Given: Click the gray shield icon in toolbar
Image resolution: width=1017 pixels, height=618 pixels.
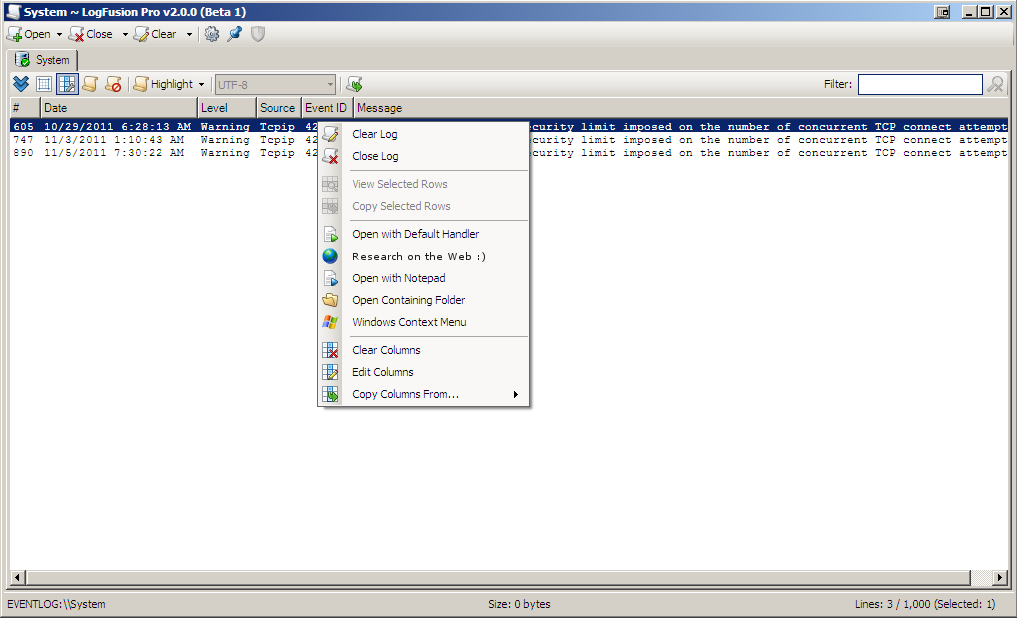Looking at the screenshot, I should [x=258, y=34].
